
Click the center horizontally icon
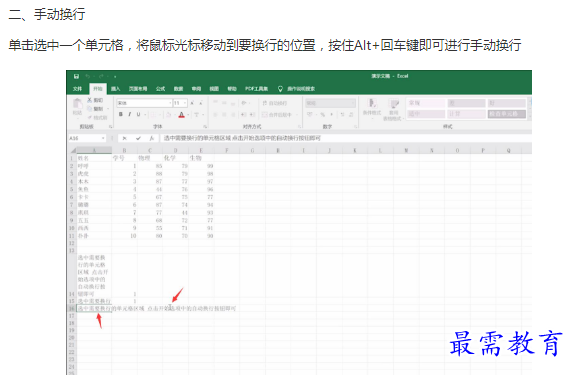tap(224, 115)
